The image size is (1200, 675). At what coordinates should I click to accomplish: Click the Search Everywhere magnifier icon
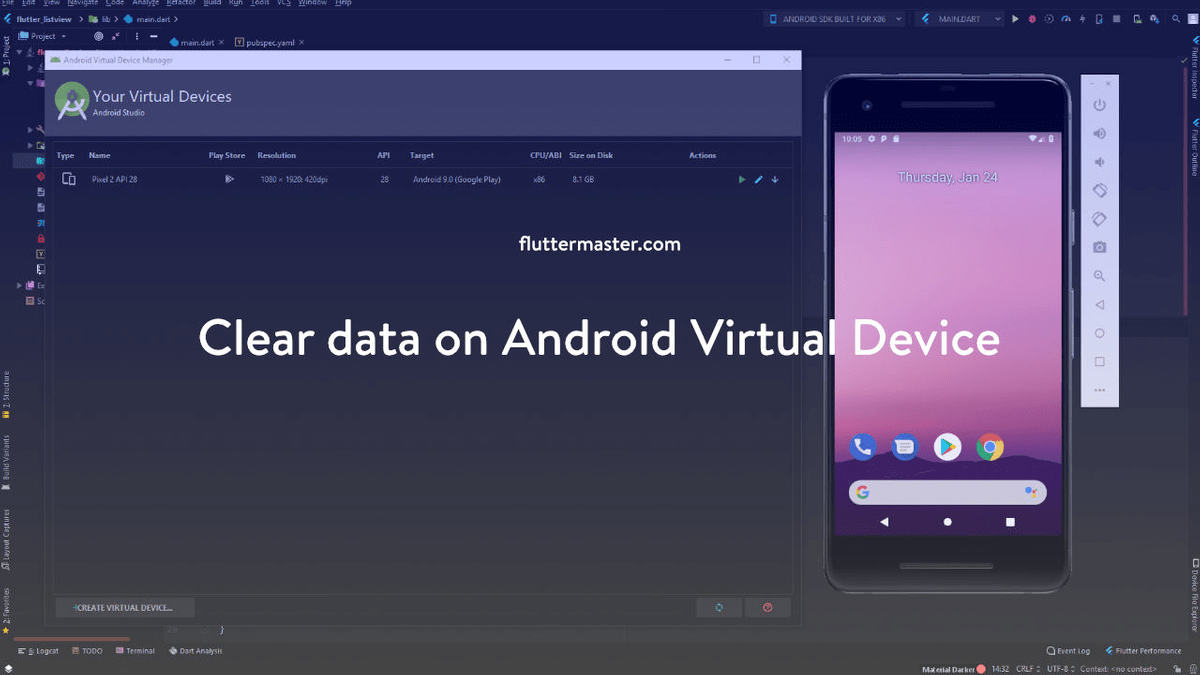(x=1178, y=19)
